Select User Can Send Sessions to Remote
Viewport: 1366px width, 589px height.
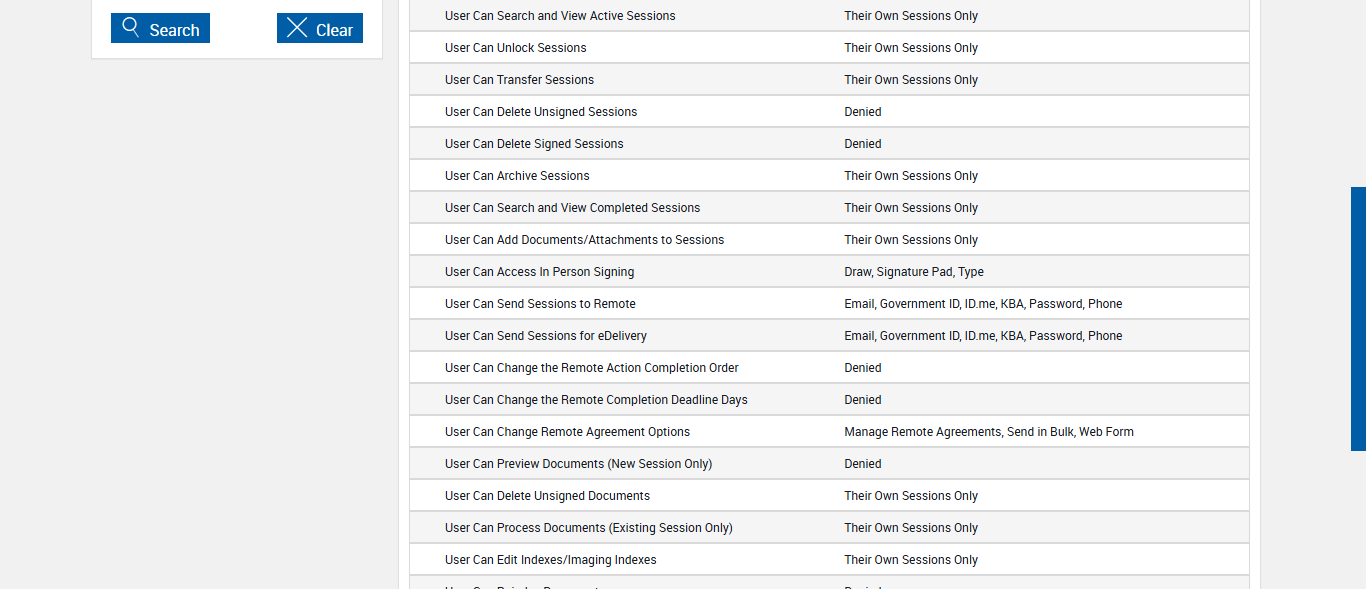(540, 304)
